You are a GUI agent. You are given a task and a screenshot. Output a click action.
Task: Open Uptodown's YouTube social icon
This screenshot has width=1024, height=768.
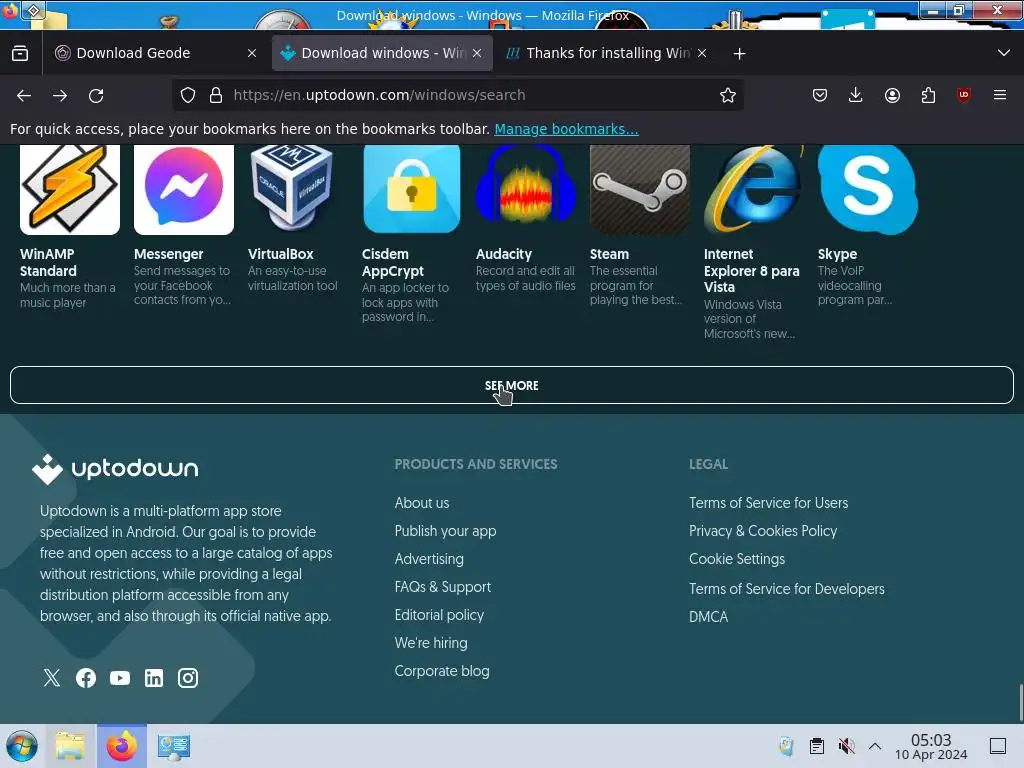pyautogui.click(x=120, y=678)
